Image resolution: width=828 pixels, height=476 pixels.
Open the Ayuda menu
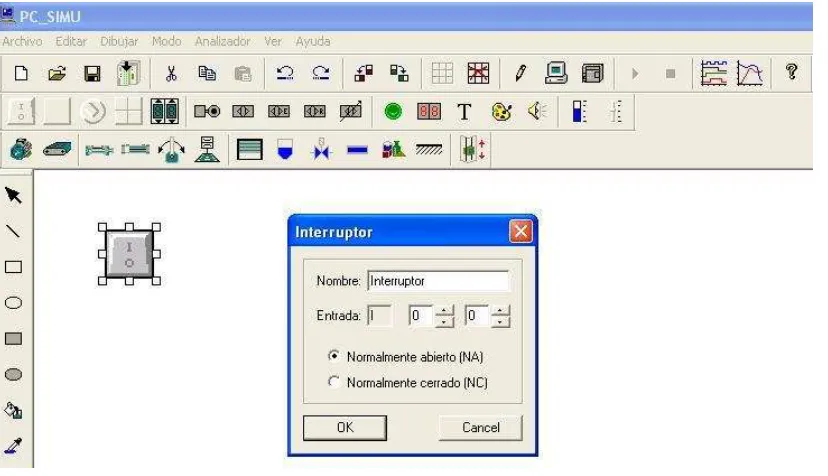click(x=313, y=41)
